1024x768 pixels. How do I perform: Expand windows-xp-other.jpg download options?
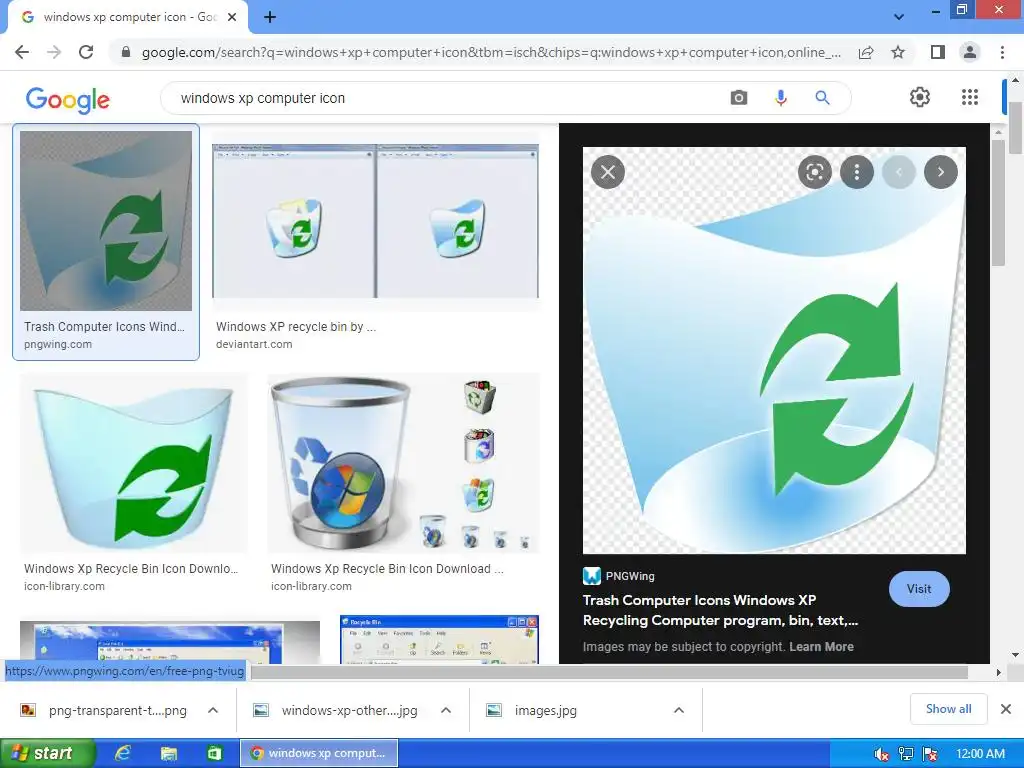(446, 710)
